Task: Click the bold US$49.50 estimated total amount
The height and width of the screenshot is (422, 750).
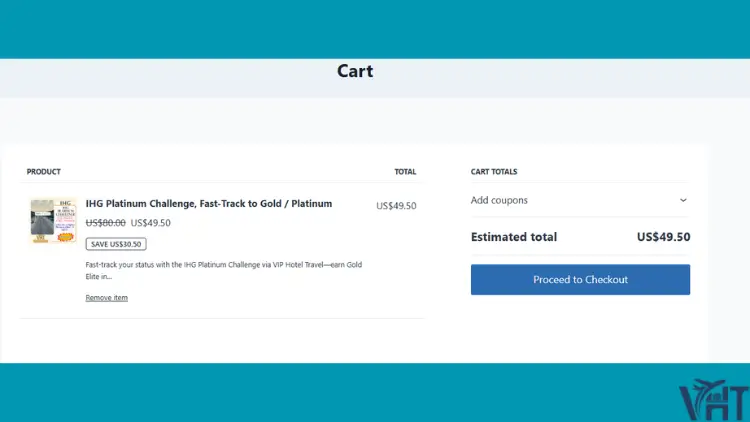Action: coord(663,237)
